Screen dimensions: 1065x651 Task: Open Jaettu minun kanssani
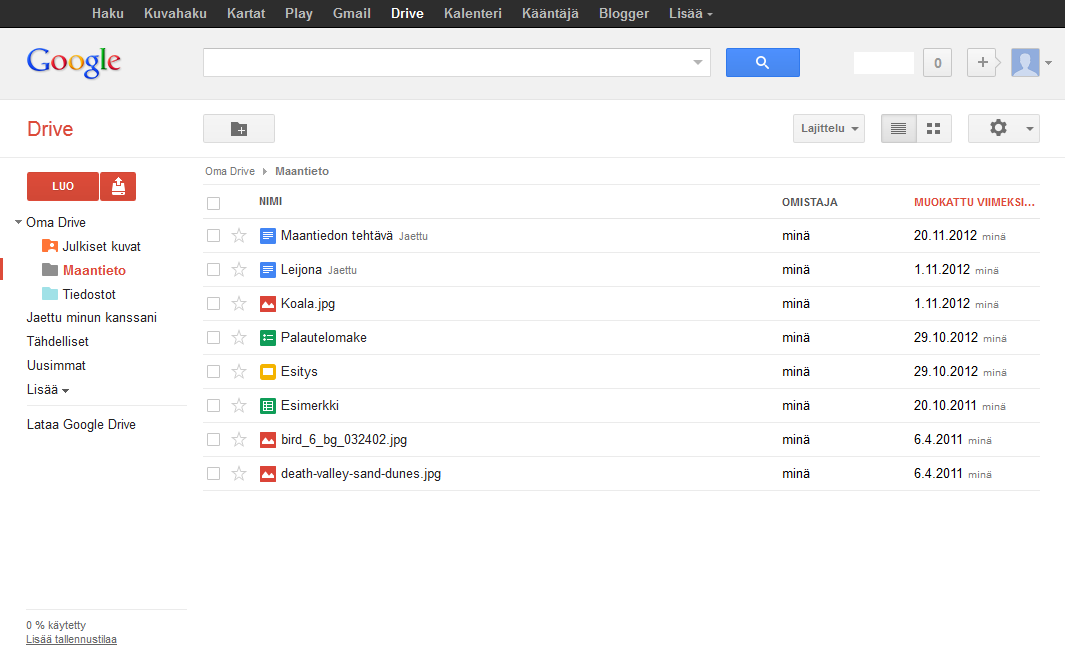tap(92, 317)
